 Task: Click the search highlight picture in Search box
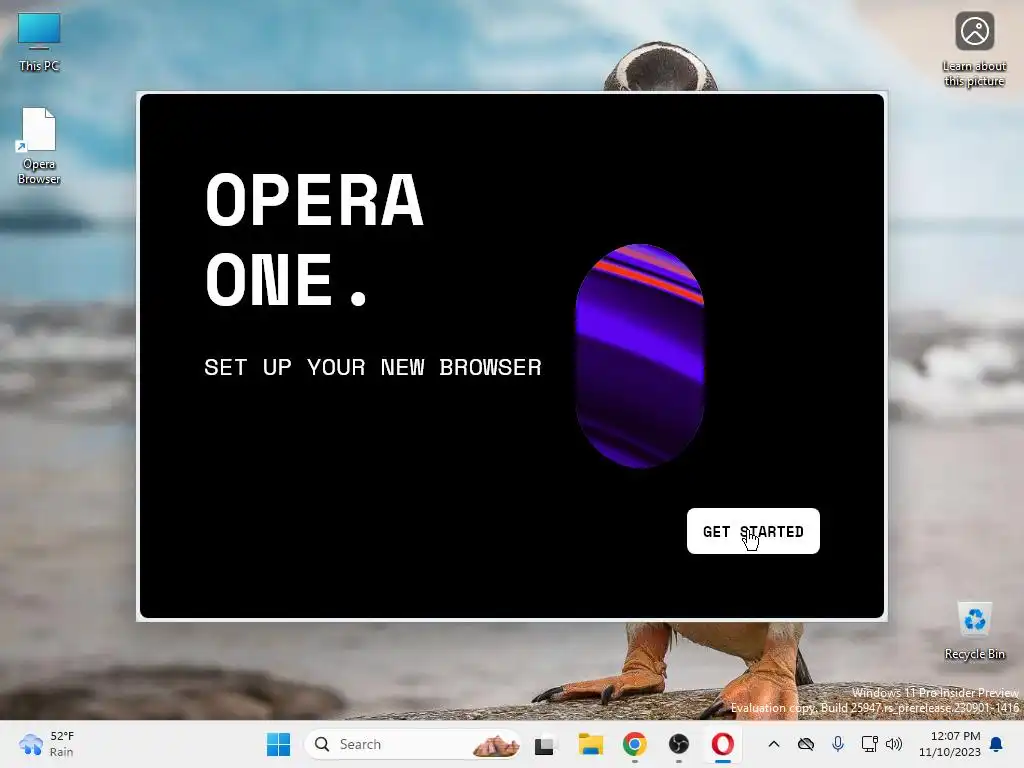(496, 744)
